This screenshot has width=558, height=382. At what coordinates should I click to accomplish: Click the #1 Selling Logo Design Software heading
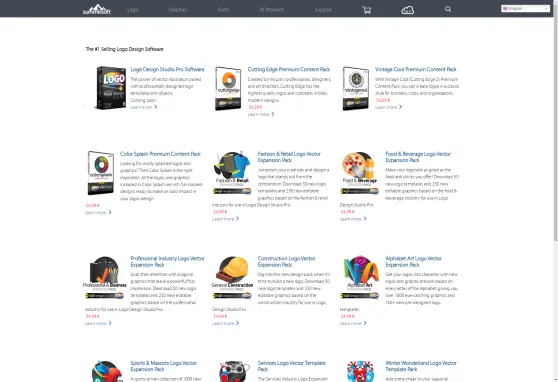(x=125, y=49)
